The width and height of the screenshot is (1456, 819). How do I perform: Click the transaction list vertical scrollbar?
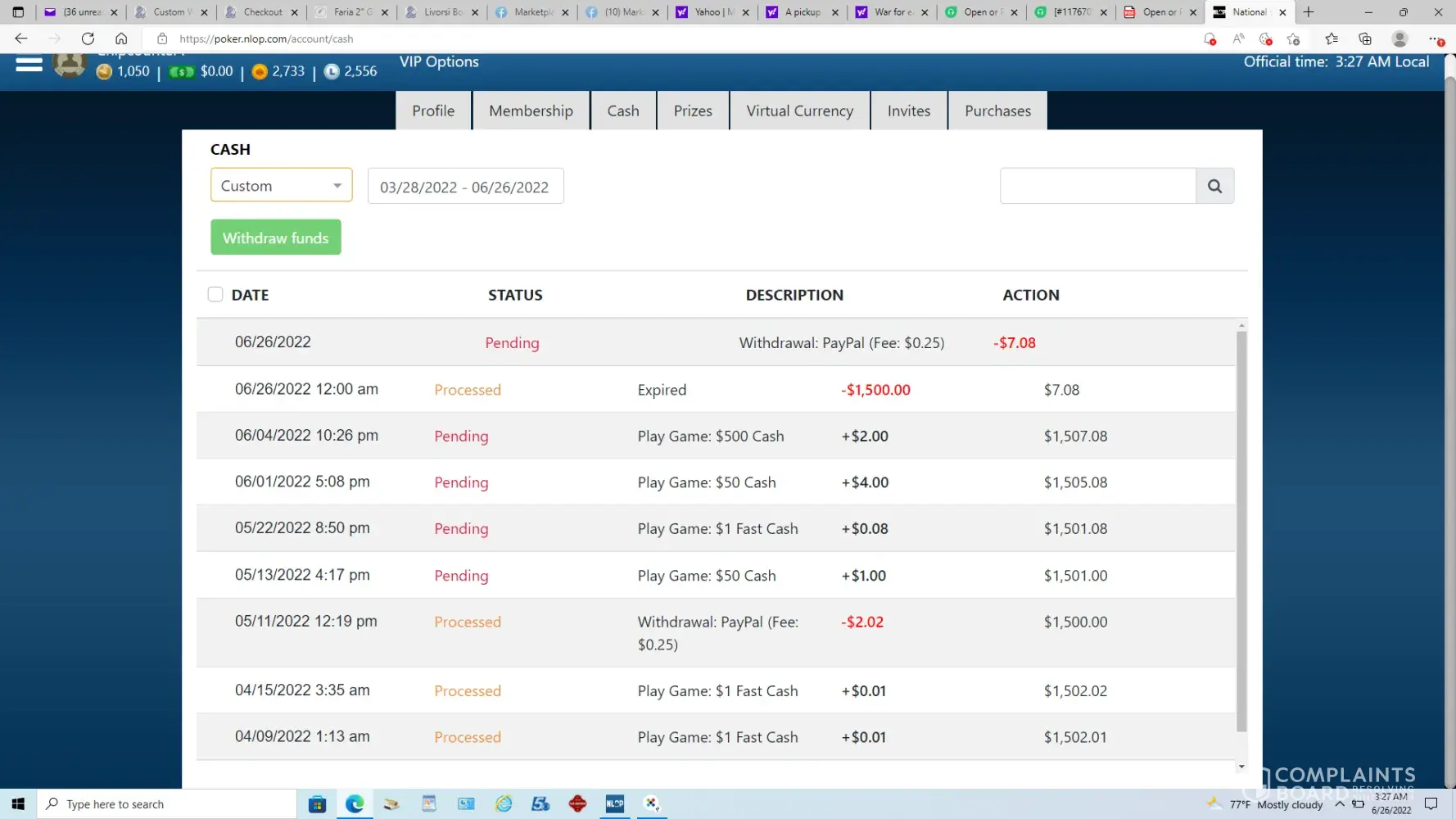(1241, 532)
